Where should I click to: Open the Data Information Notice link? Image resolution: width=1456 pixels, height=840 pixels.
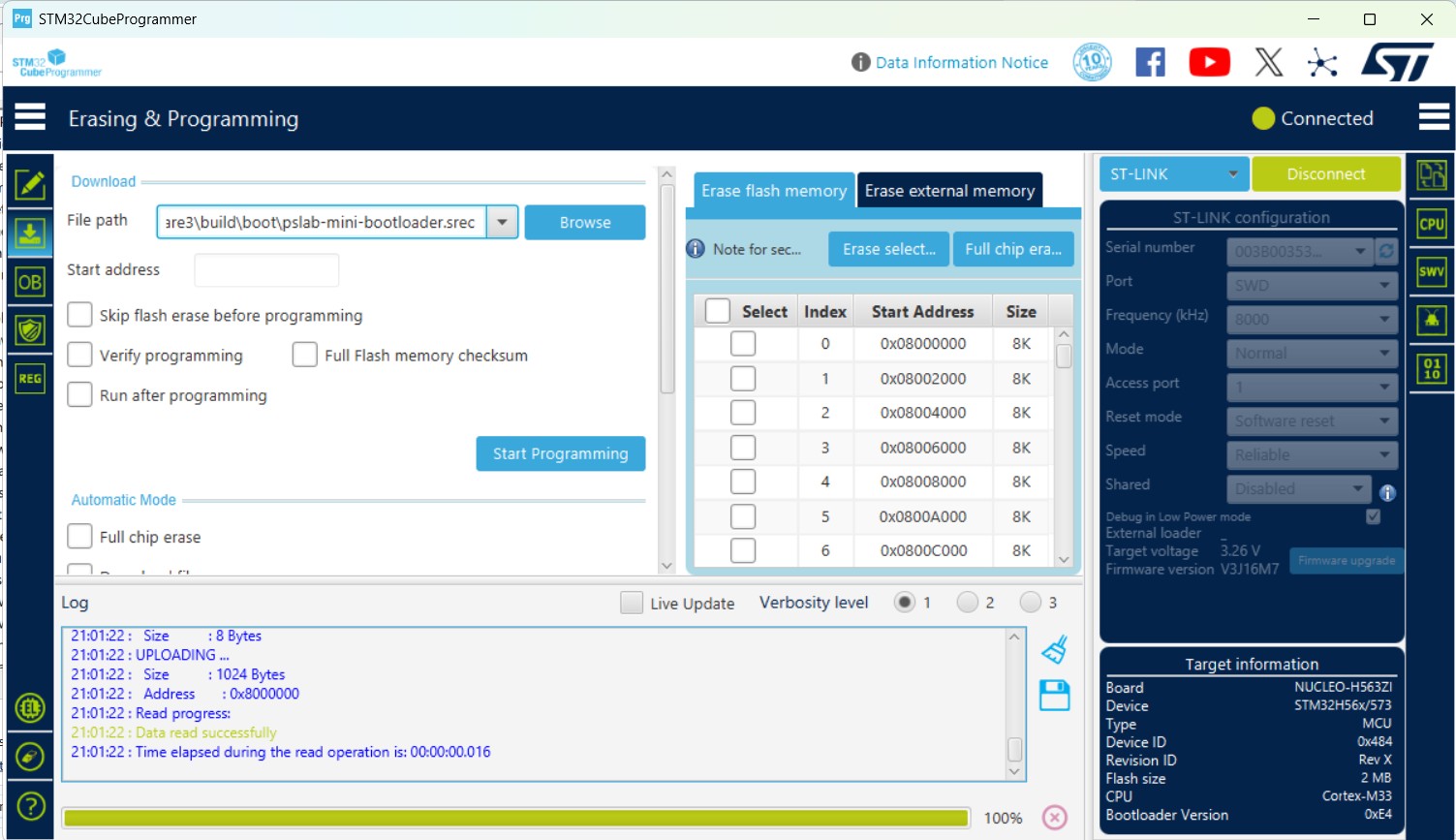point(961,62)
